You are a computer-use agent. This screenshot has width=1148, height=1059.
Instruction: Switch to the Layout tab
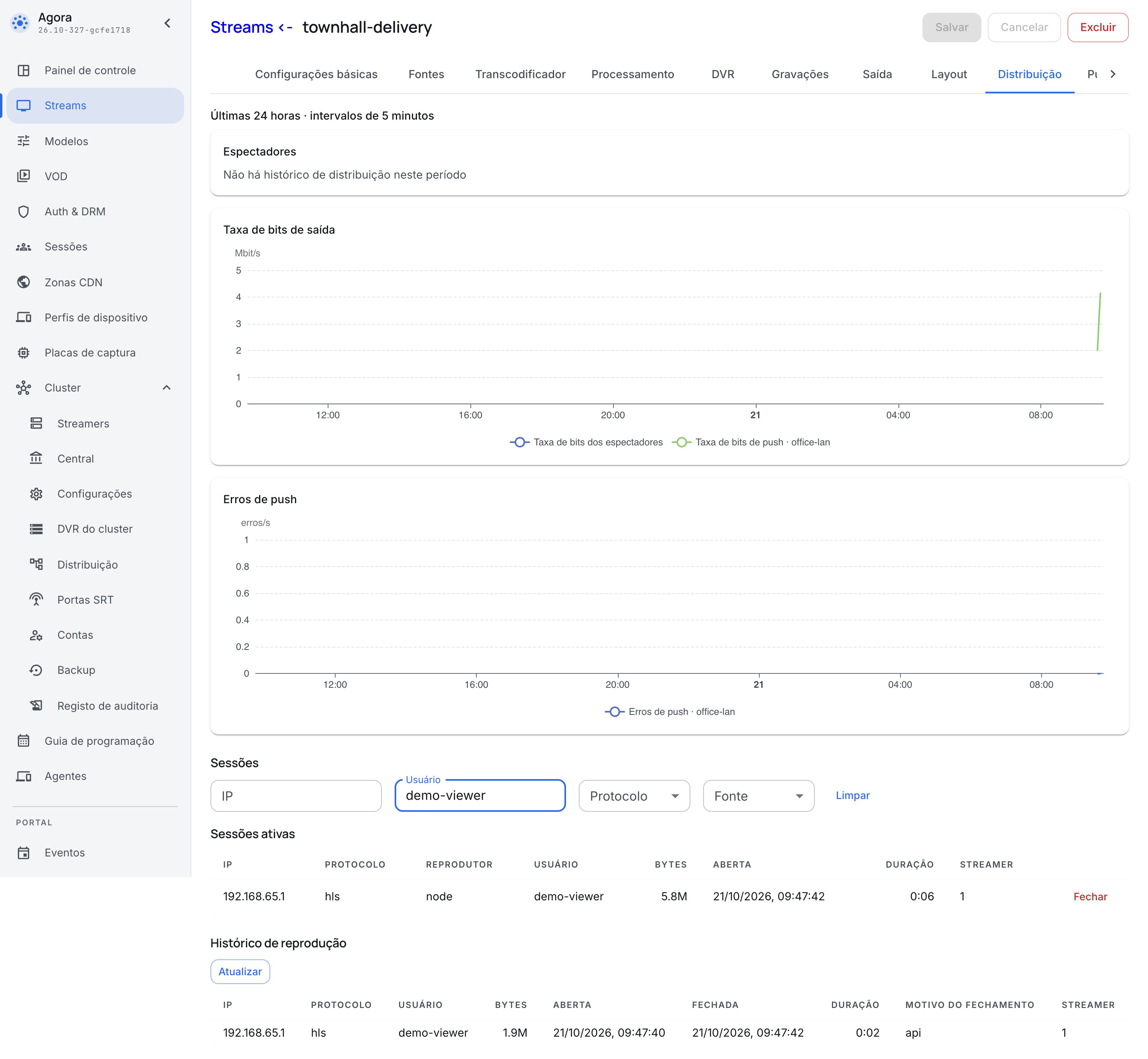click(949, 74)
